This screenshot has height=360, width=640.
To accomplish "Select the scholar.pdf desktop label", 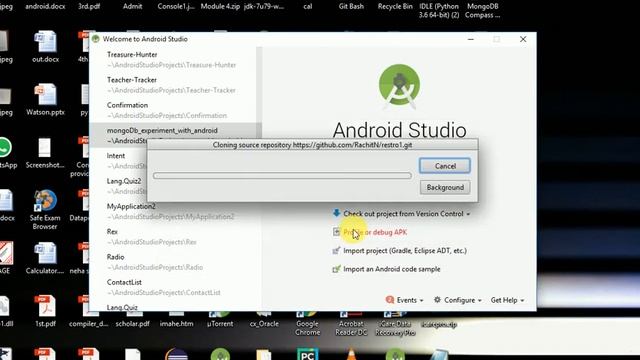I will [132, 324].
